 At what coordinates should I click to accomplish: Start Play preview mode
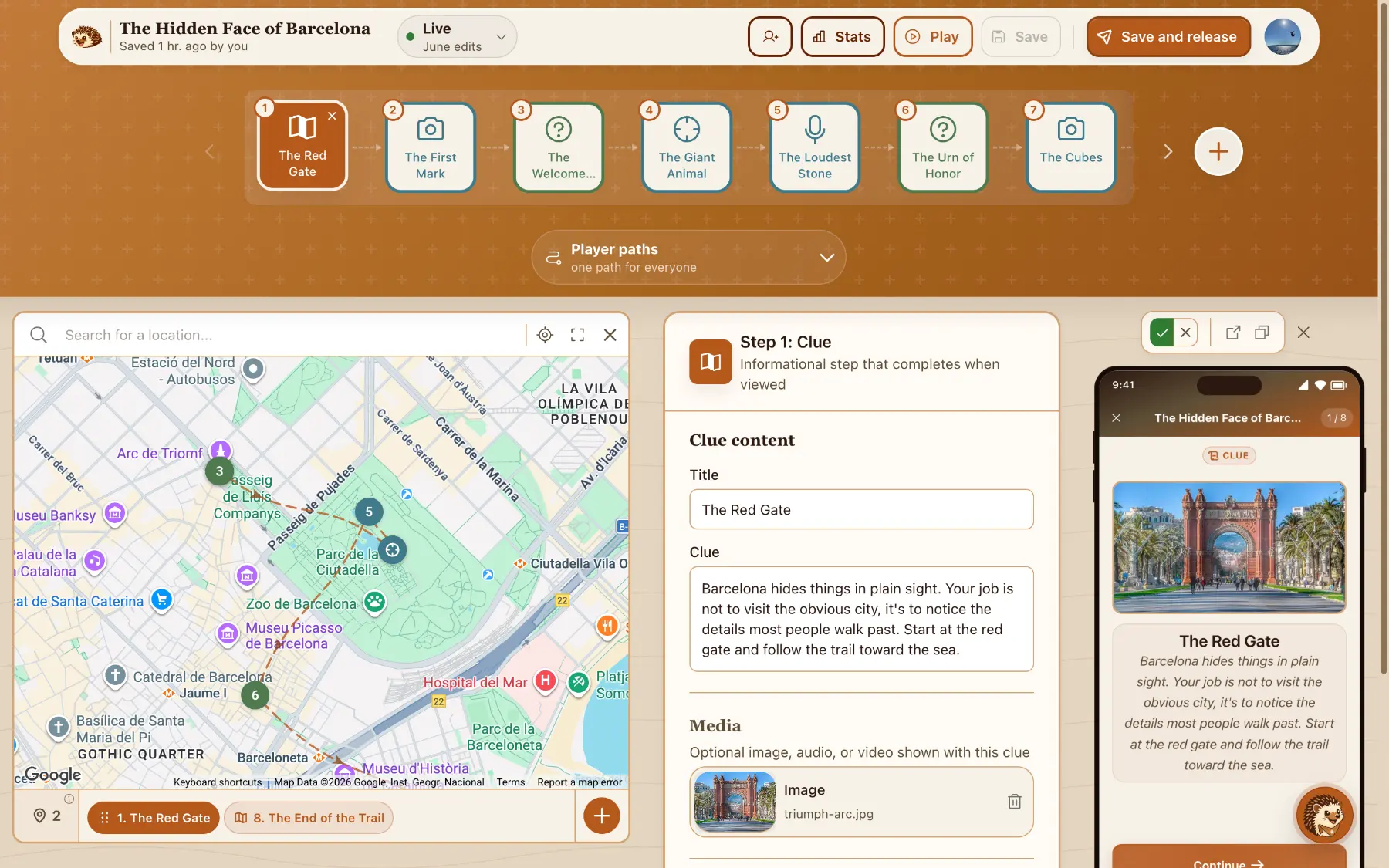932,36
